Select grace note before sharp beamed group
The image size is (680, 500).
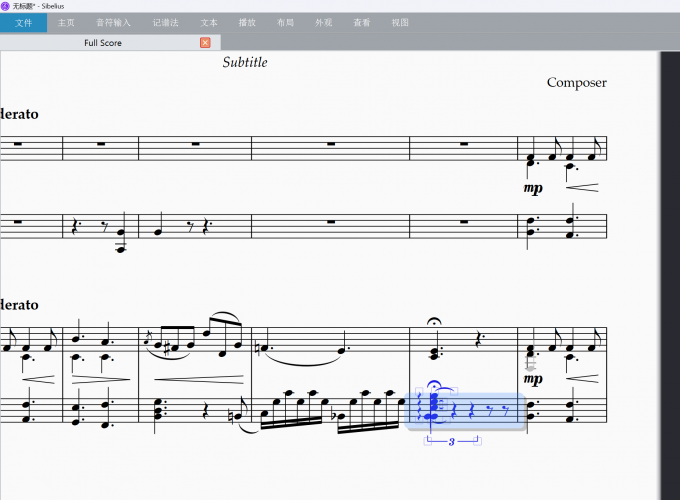point(147,339)
